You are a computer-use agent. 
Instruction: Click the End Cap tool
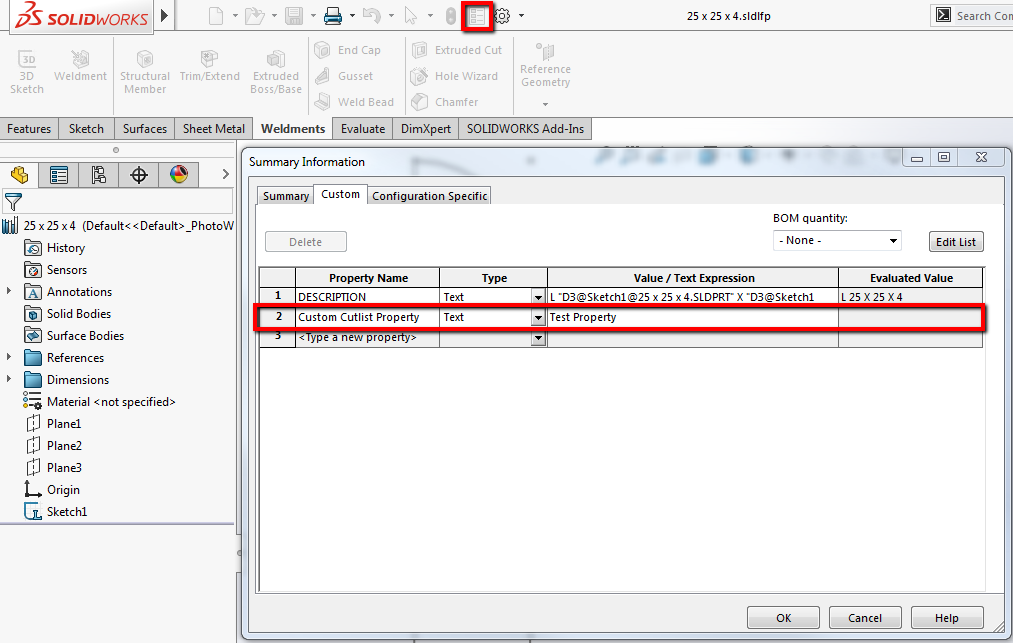(348, 50)
